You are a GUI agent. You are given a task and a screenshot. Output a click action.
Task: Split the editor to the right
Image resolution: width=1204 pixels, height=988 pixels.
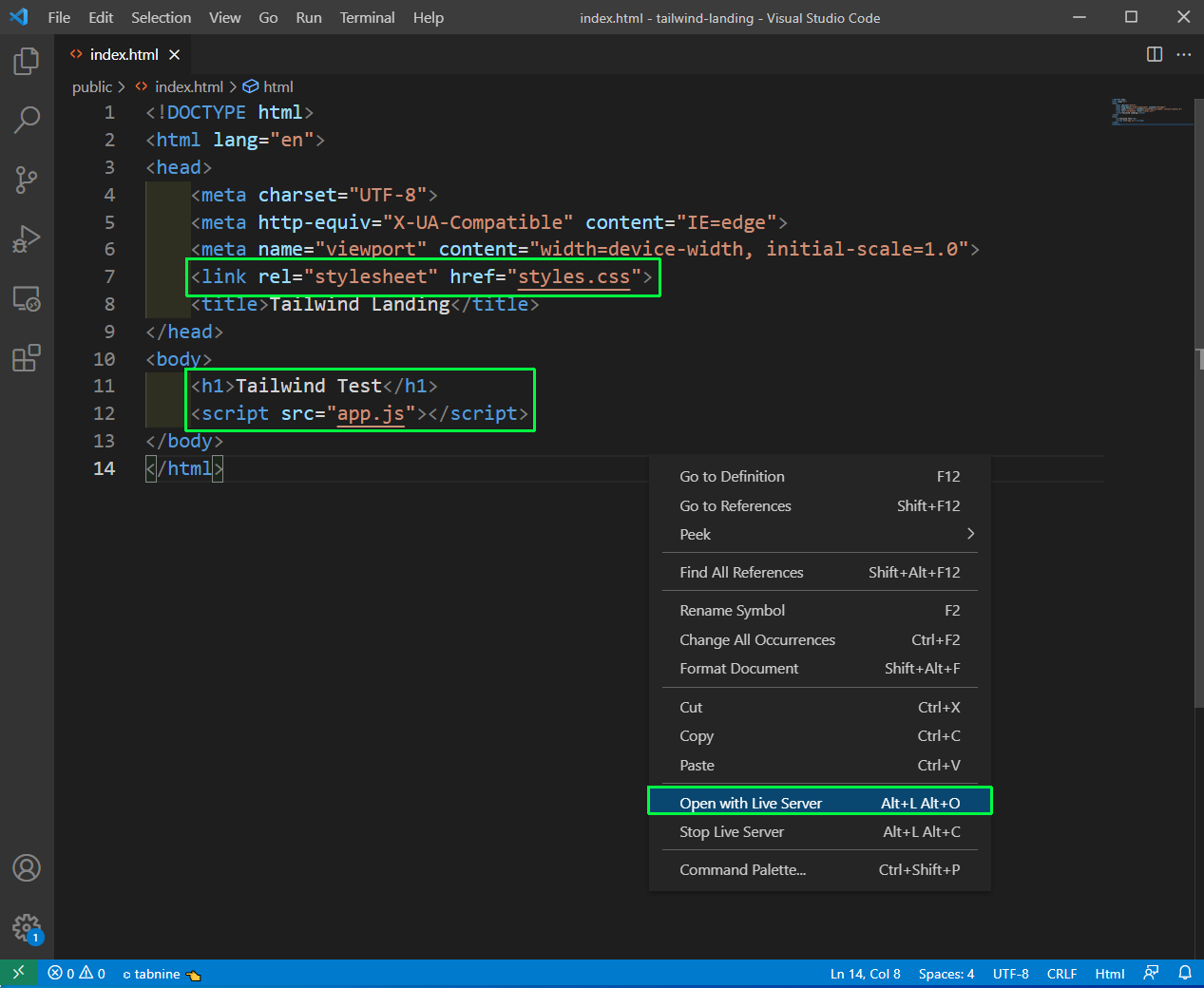1155,54
